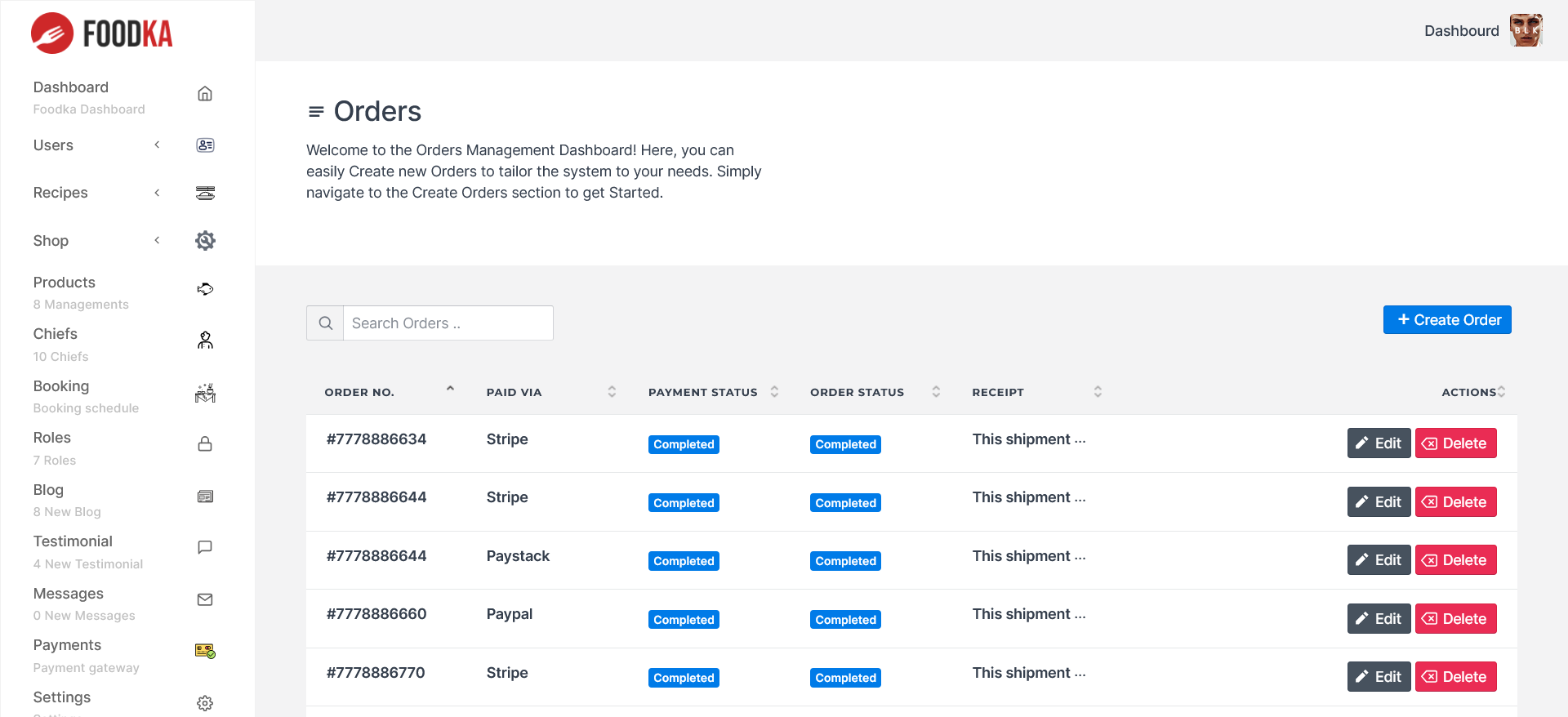Delete the Paypal order #7778886660
Image resolution: width=1568 pixels, height=717 pixels.
click(x=1455, y=619)
